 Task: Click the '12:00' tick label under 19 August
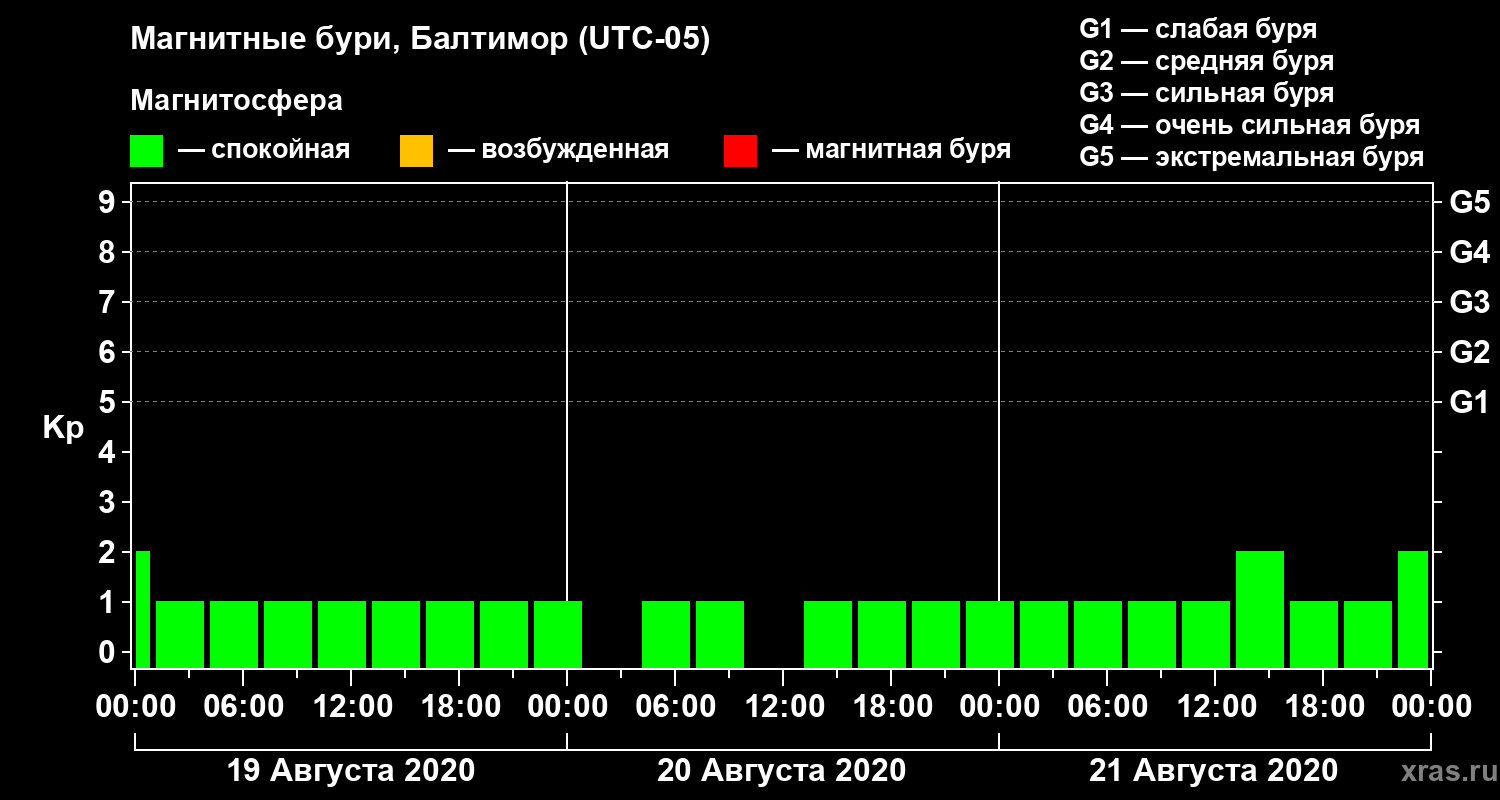(x=351, y=707)
